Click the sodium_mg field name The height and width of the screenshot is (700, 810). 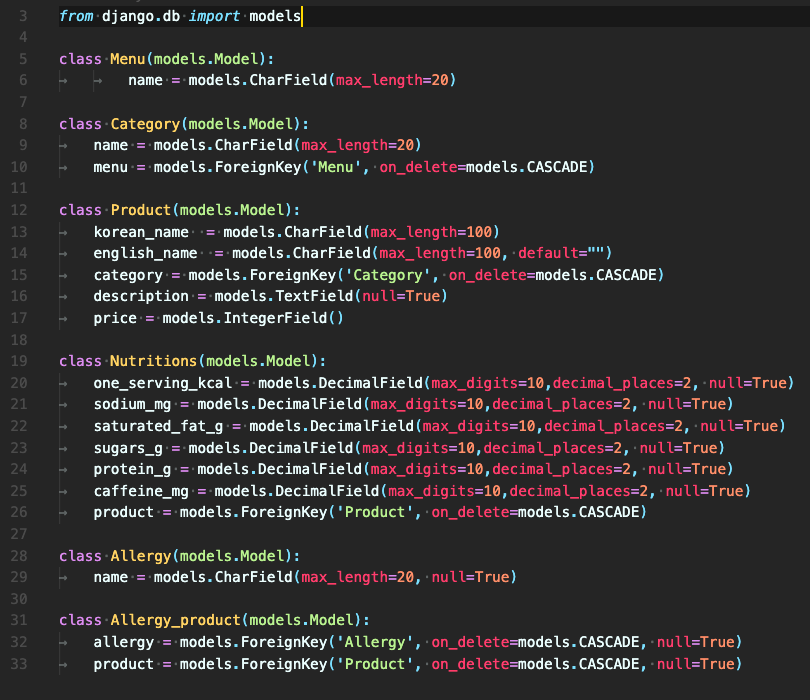[x=132, y=404]
